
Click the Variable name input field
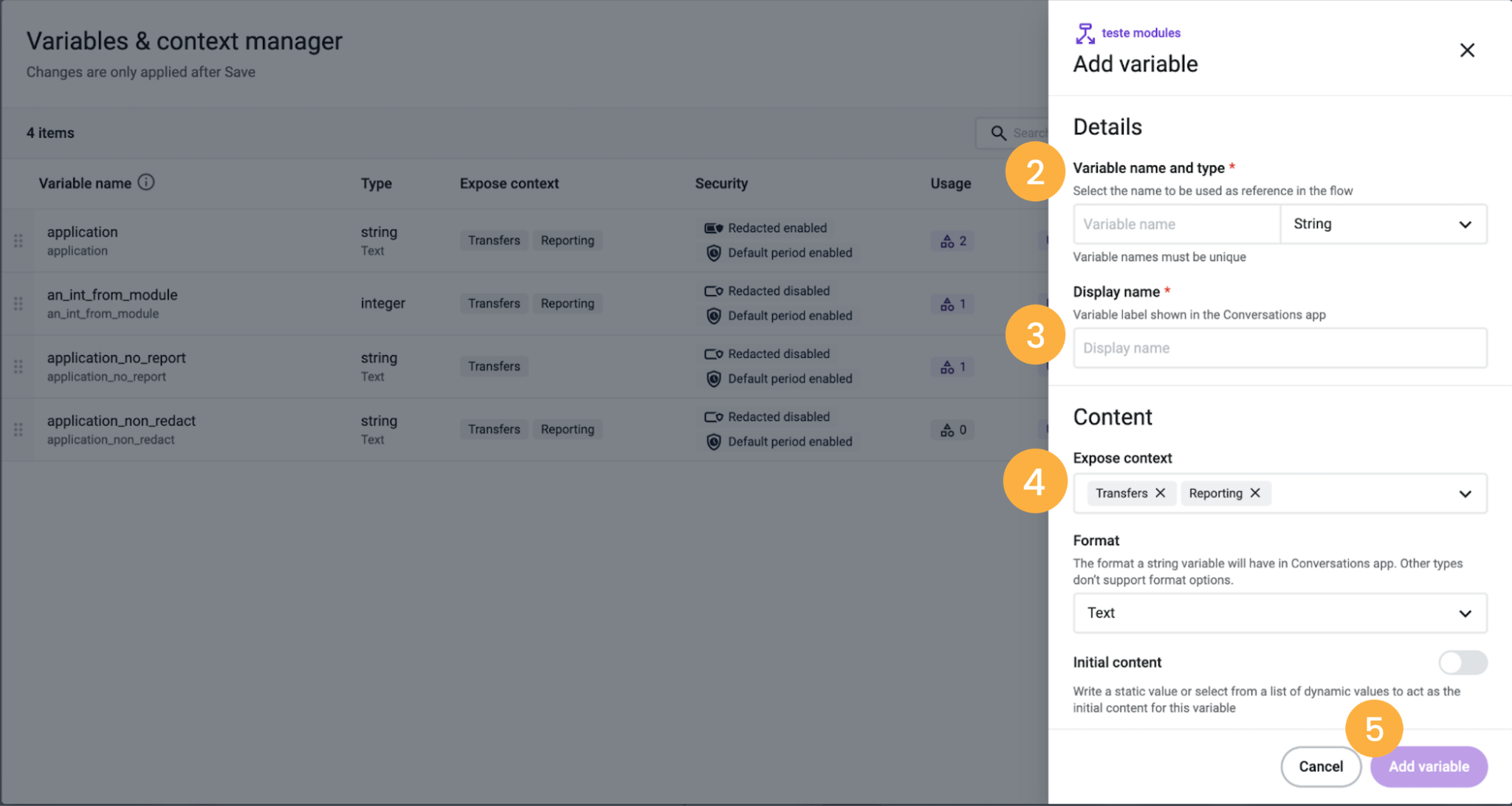(1176, 224)
